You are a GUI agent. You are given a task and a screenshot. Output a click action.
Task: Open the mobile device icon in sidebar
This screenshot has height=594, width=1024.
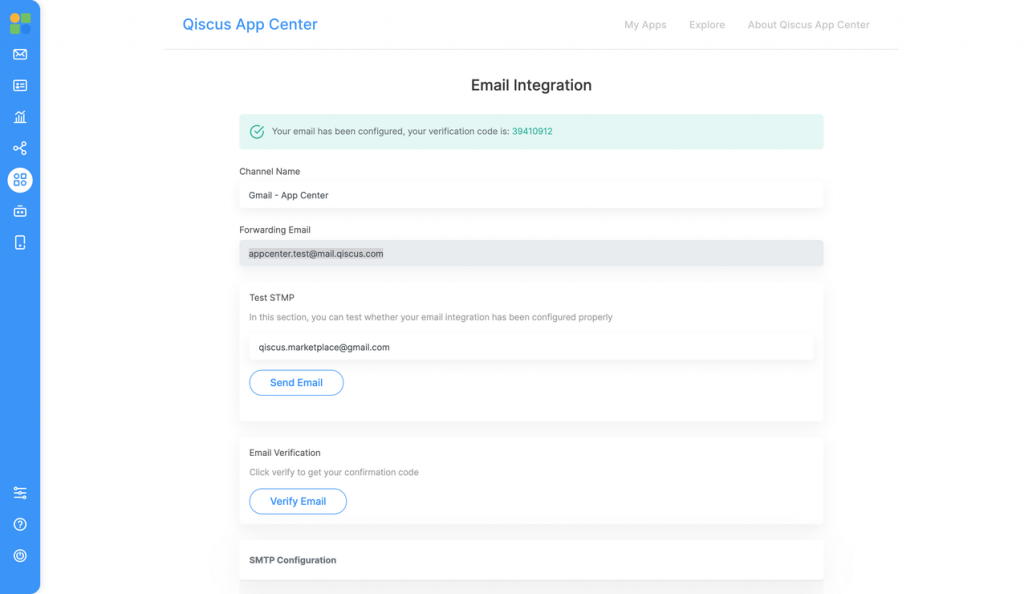(20, 242)
